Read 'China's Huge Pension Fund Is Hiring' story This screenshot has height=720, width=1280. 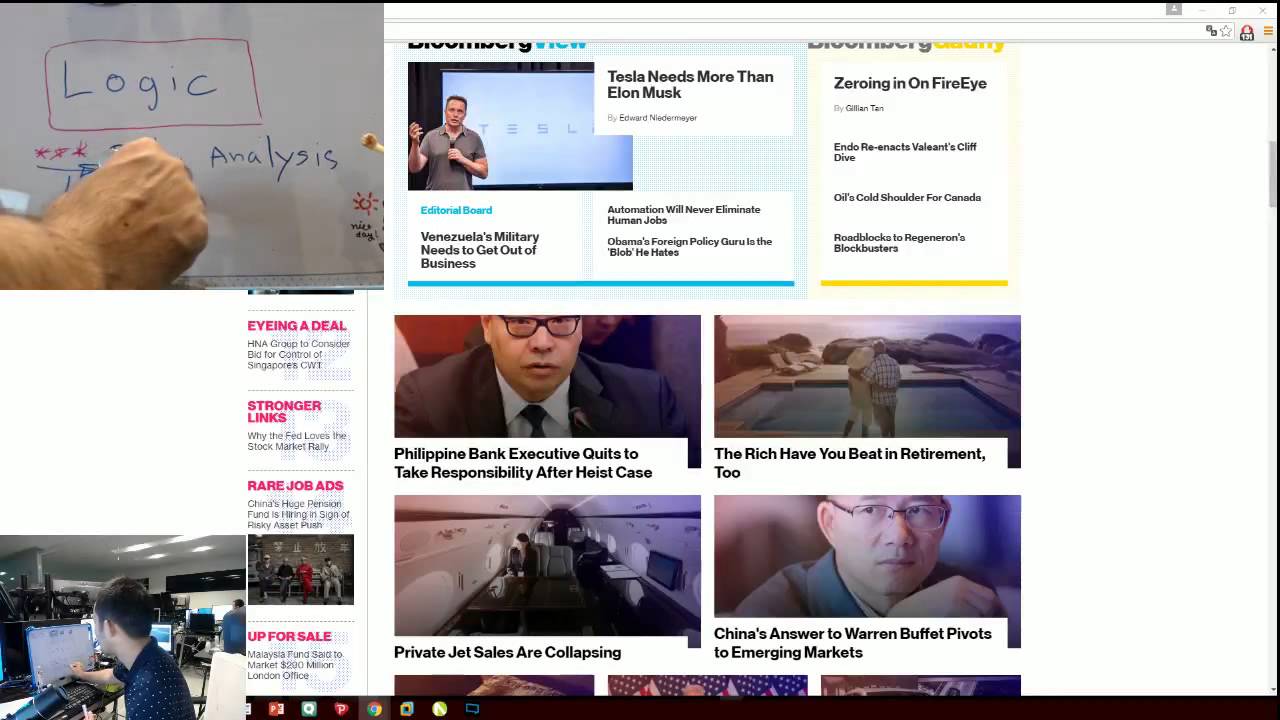click(298, 514)
